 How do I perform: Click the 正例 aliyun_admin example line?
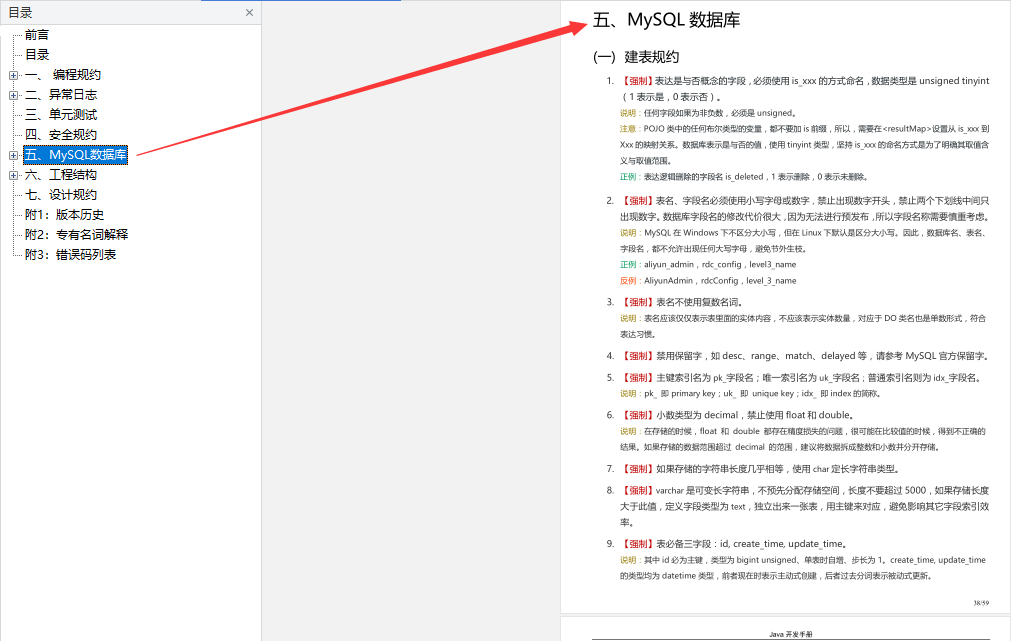(708, 264)
